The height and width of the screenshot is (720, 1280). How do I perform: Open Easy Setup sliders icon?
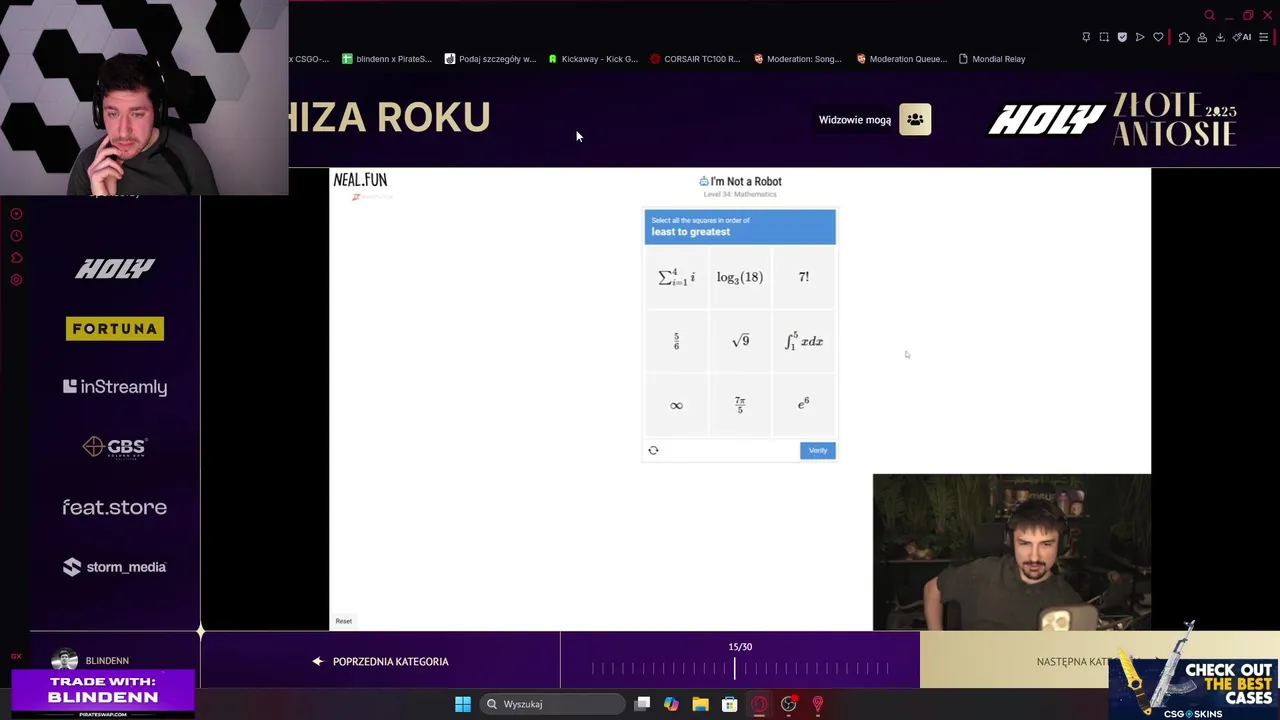[1264, 37]
